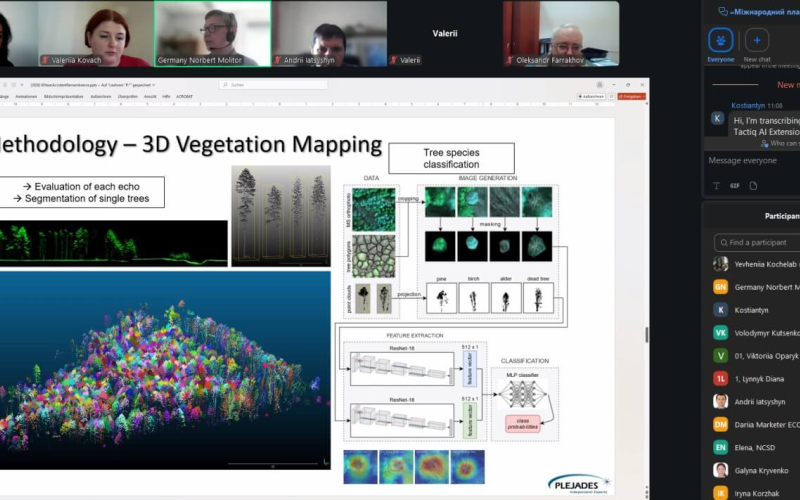Image resolution: width=800 pixels, height=500 pixels.
Task: Open the GIF picker in chat
Action: click(x=735, y=186)
